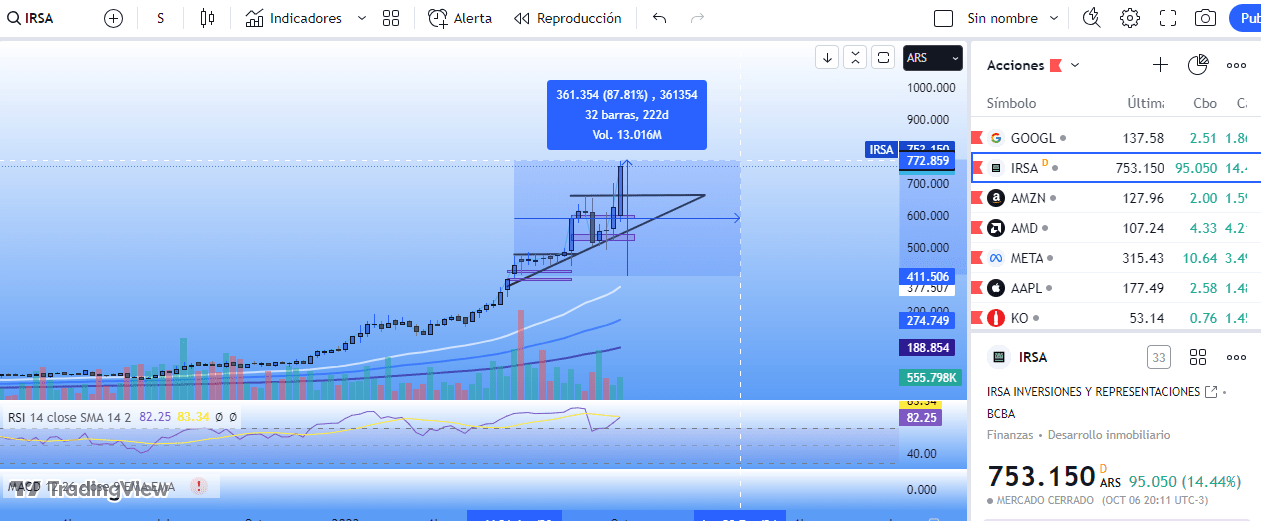Open the grid view icon in the IRSA details
This screenshot has width=1261, height=521.
pyautogui.click(x=1198, y=357)
